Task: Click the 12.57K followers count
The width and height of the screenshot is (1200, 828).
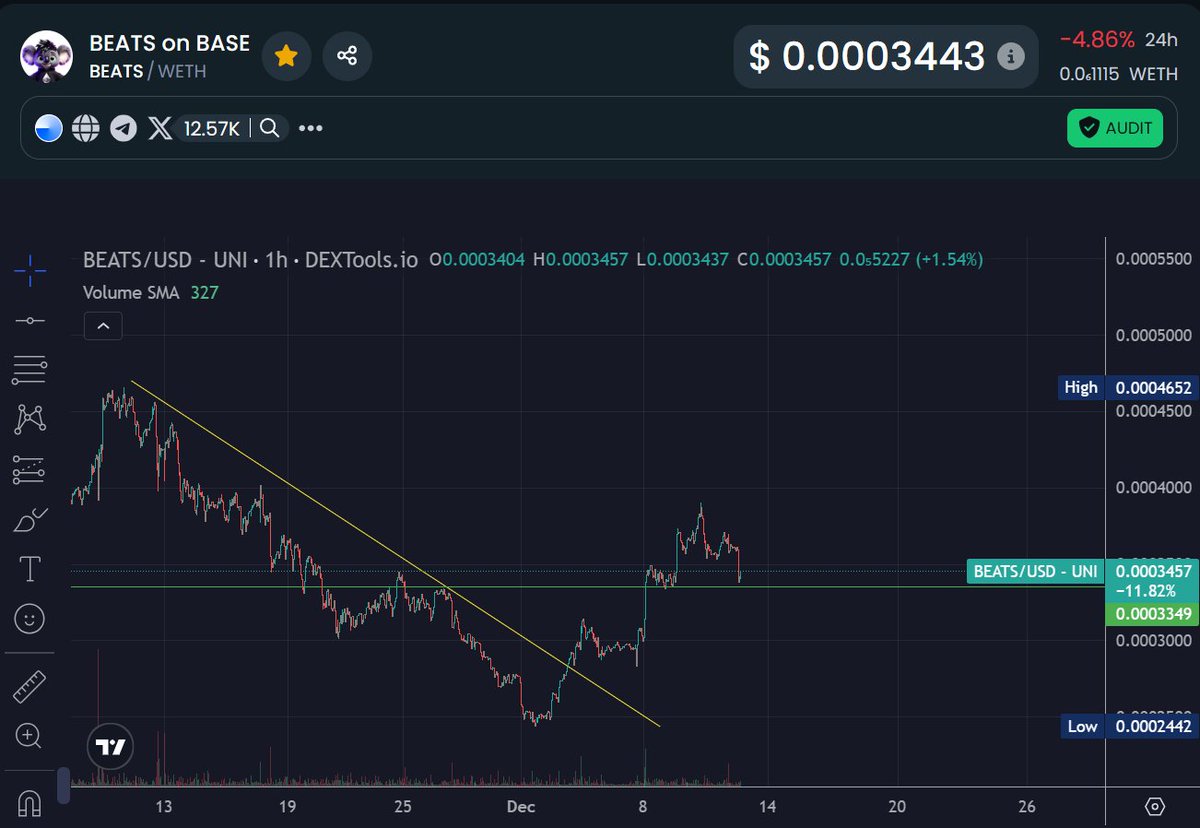Action: [212, 128]
